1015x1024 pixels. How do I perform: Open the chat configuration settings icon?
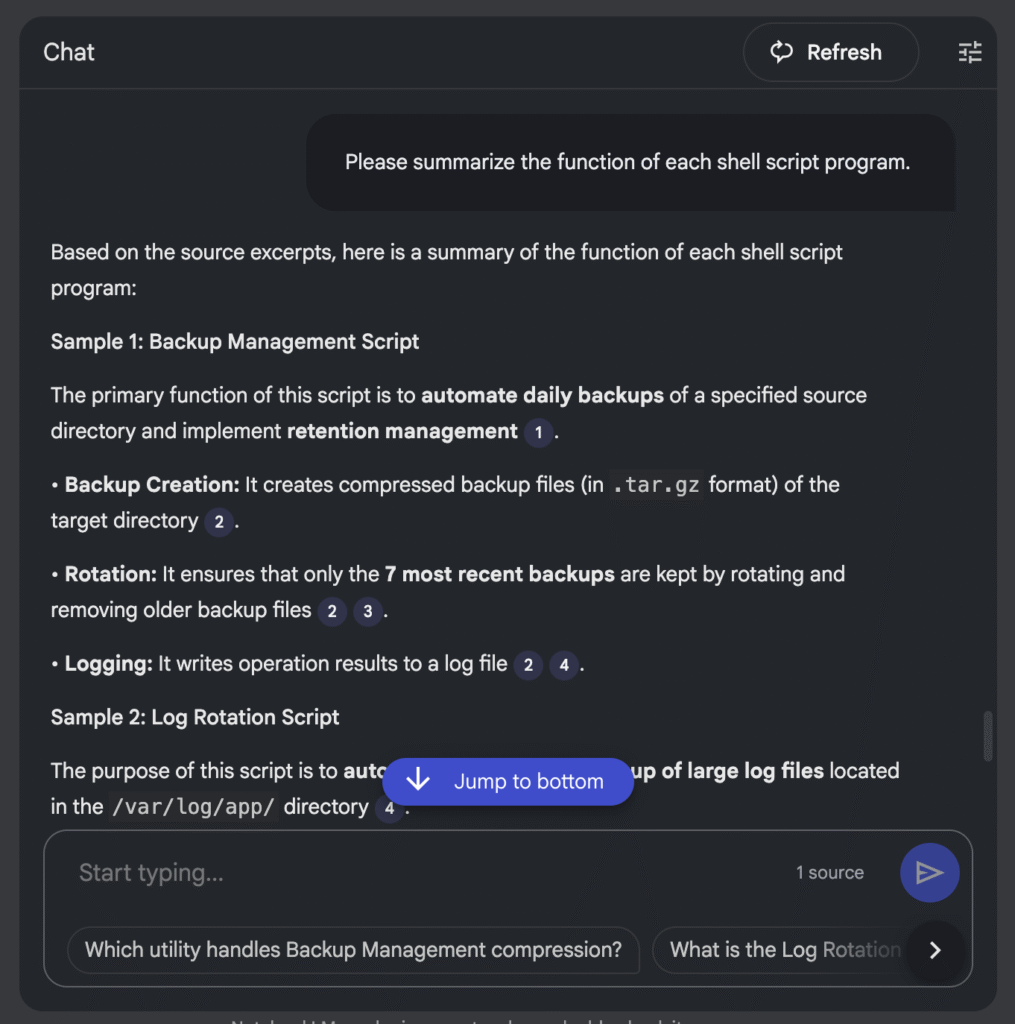pos(970,53)
